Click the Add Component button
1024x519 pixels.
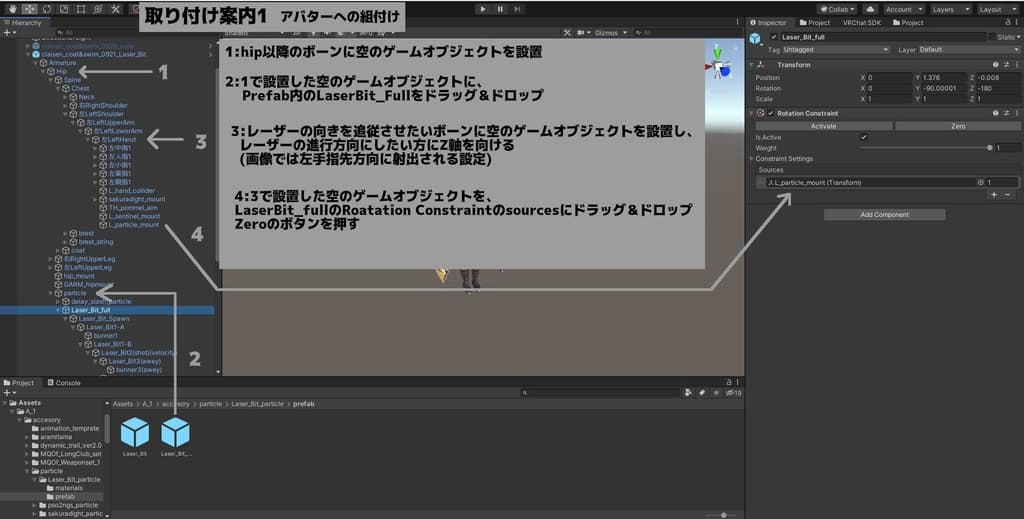point(884,215)
